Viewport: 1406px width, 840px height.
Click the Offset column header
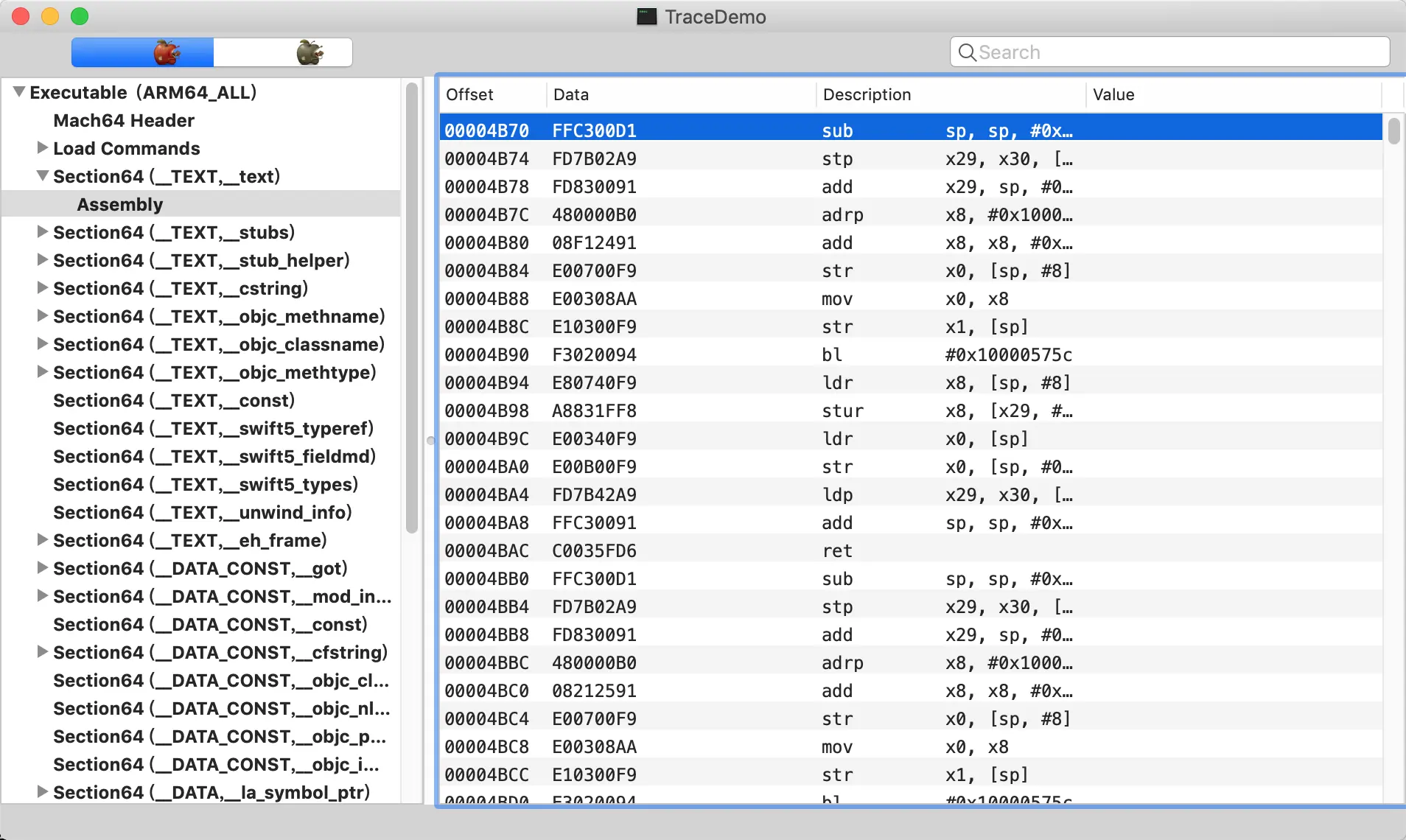coord(492,94)
